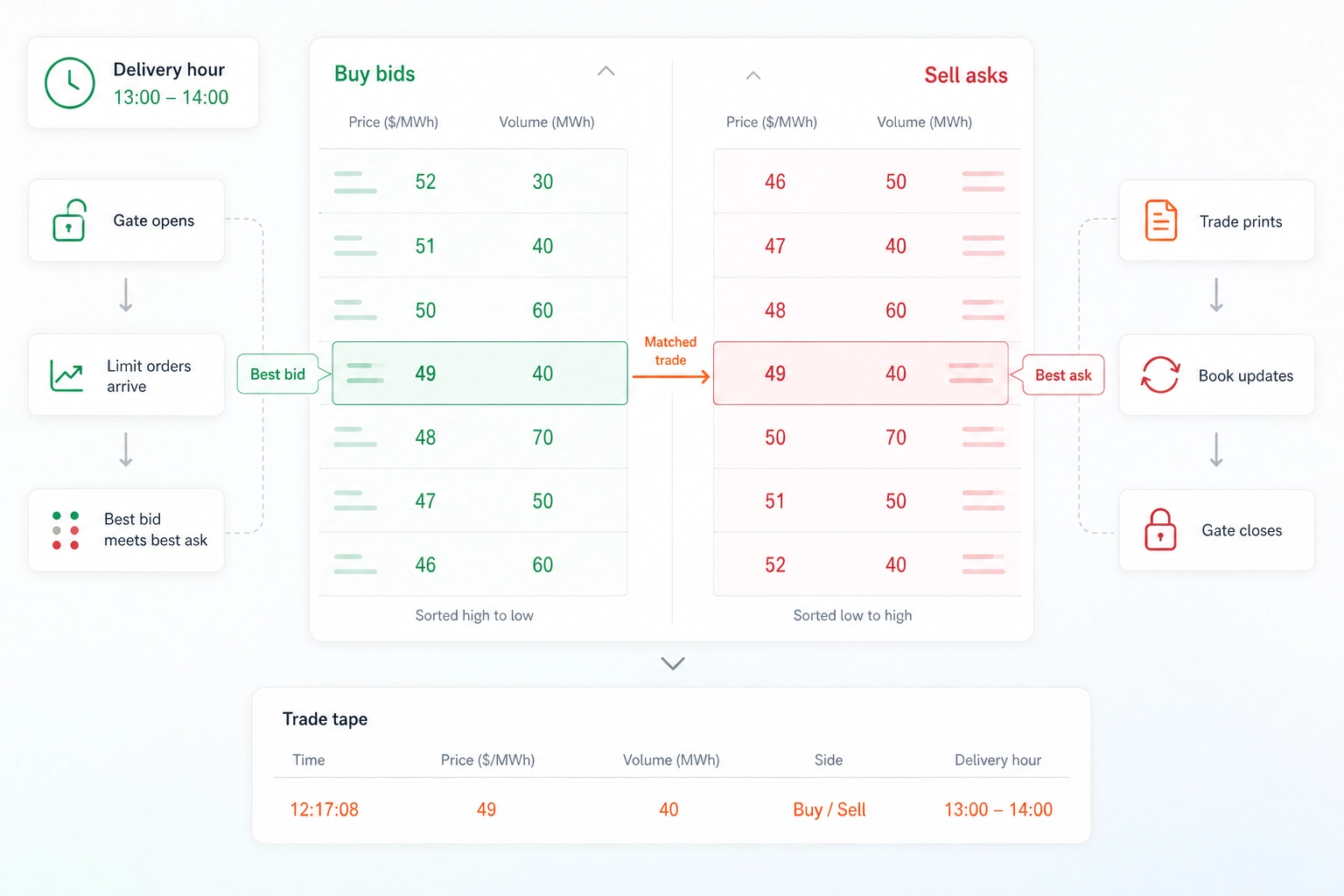Image resolution: width=1344 pixels, height=896 pixels.
Task: Select the trade tape timestamp 12:17:08
Action: tap(324, 809)
